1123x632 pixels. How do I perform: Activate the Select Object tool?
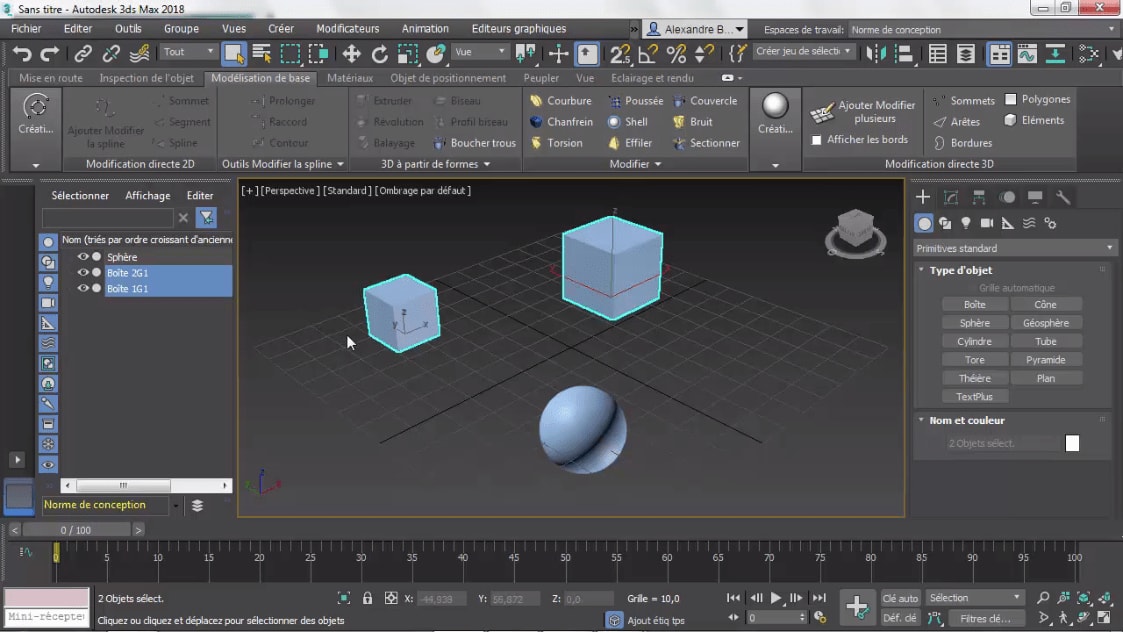point(233,54)
